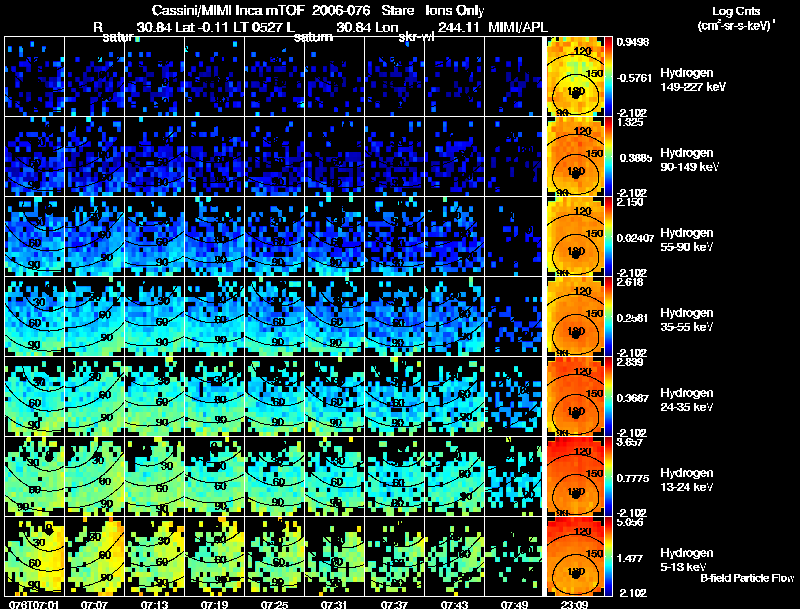Viewport: 800px width, 609px height.
Task: Select the Hydrogen 55-90 keV label
Action: 687,240
